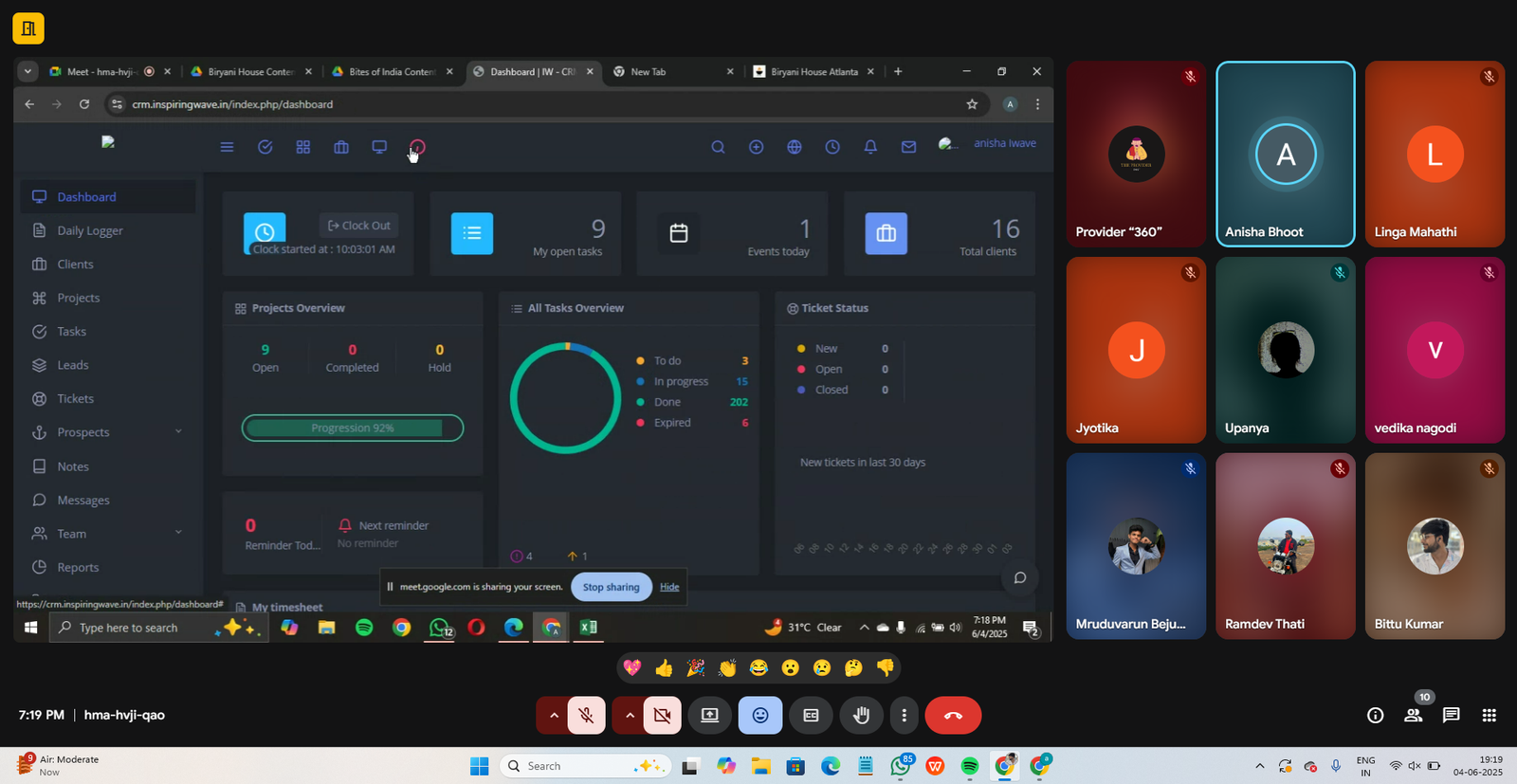Open a new browser tab with plus
This screenshot has height=784, width=1517.
point(898,71)
